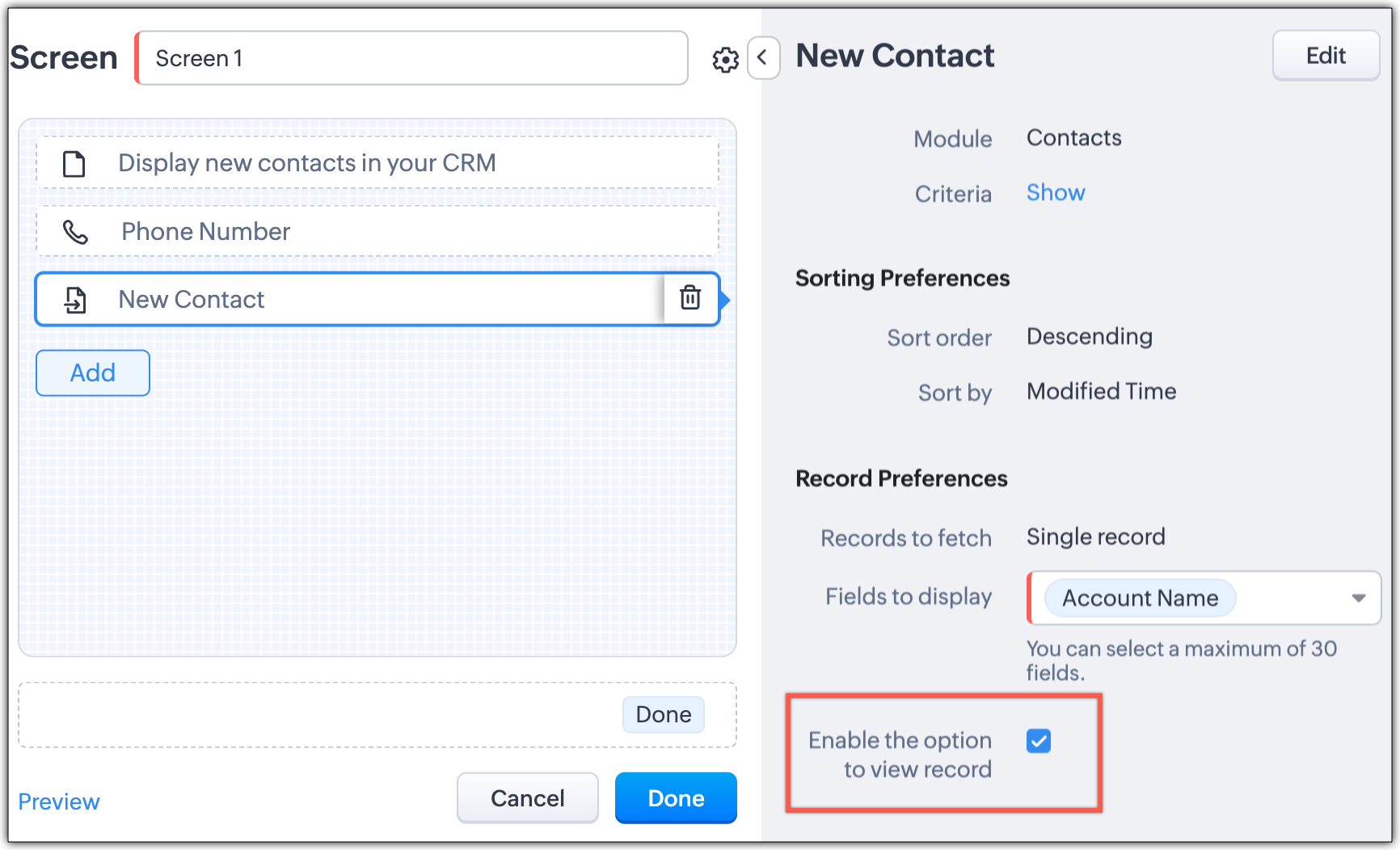The width and height of the screenshot is (1400, 850).
Task: Click the blue Done button
Action: coord(676,798)
